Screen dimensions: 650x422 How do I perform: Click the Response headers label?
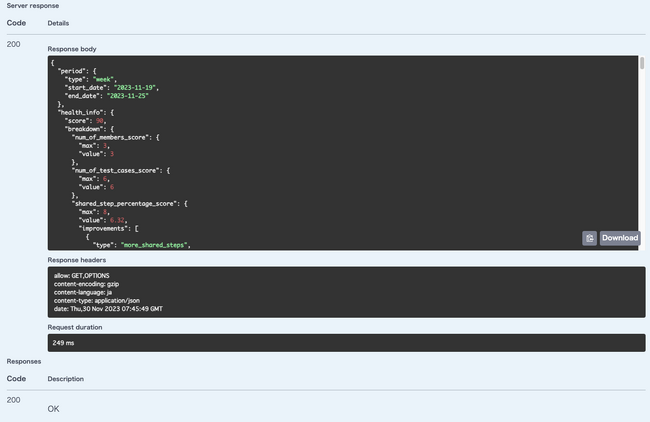(x=77, y=259)
